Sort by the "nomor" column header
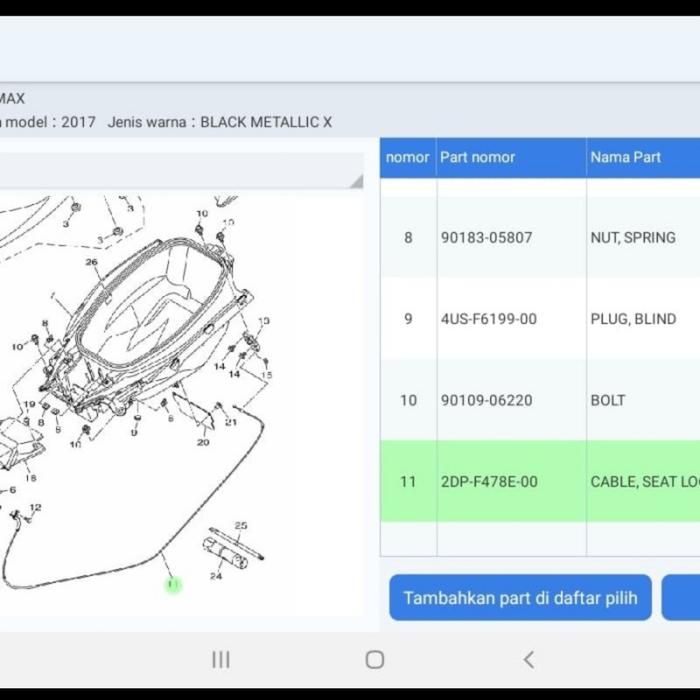Screen dimensions: 700x700 [x=407, y=157]
